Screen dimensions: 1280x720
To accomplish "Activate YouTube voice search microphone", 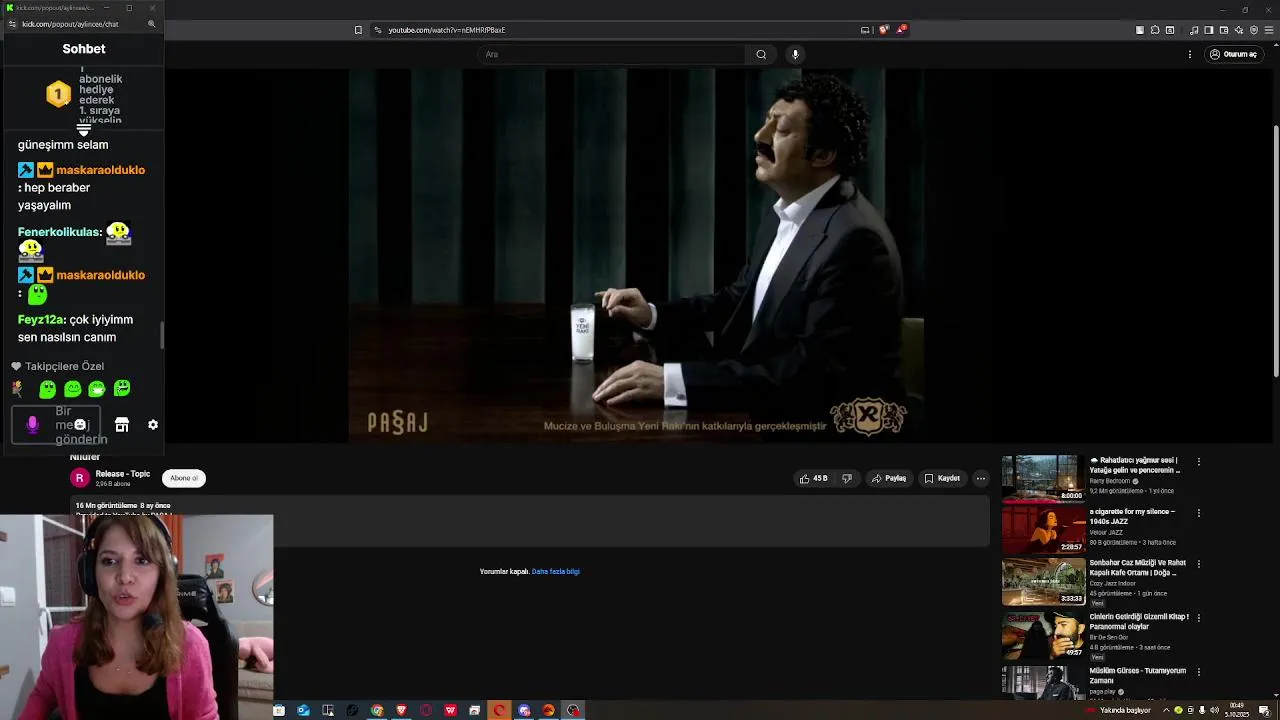I will point(795,54).
